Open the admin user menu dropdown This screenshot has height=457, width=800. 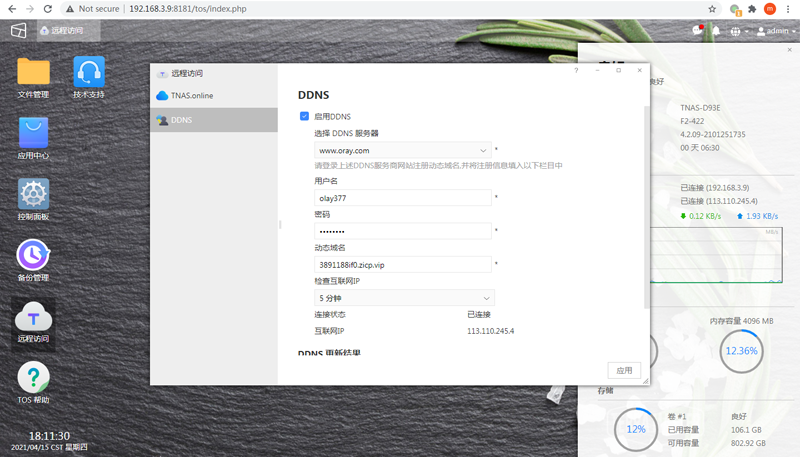776,31
